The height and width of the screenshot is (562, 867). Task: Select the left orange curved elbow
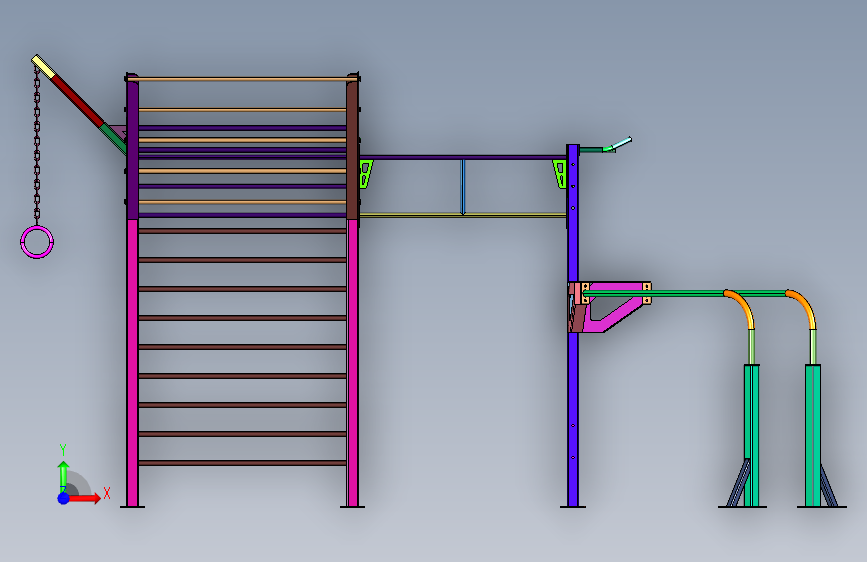pyautogui.click(x=743, y=307)
